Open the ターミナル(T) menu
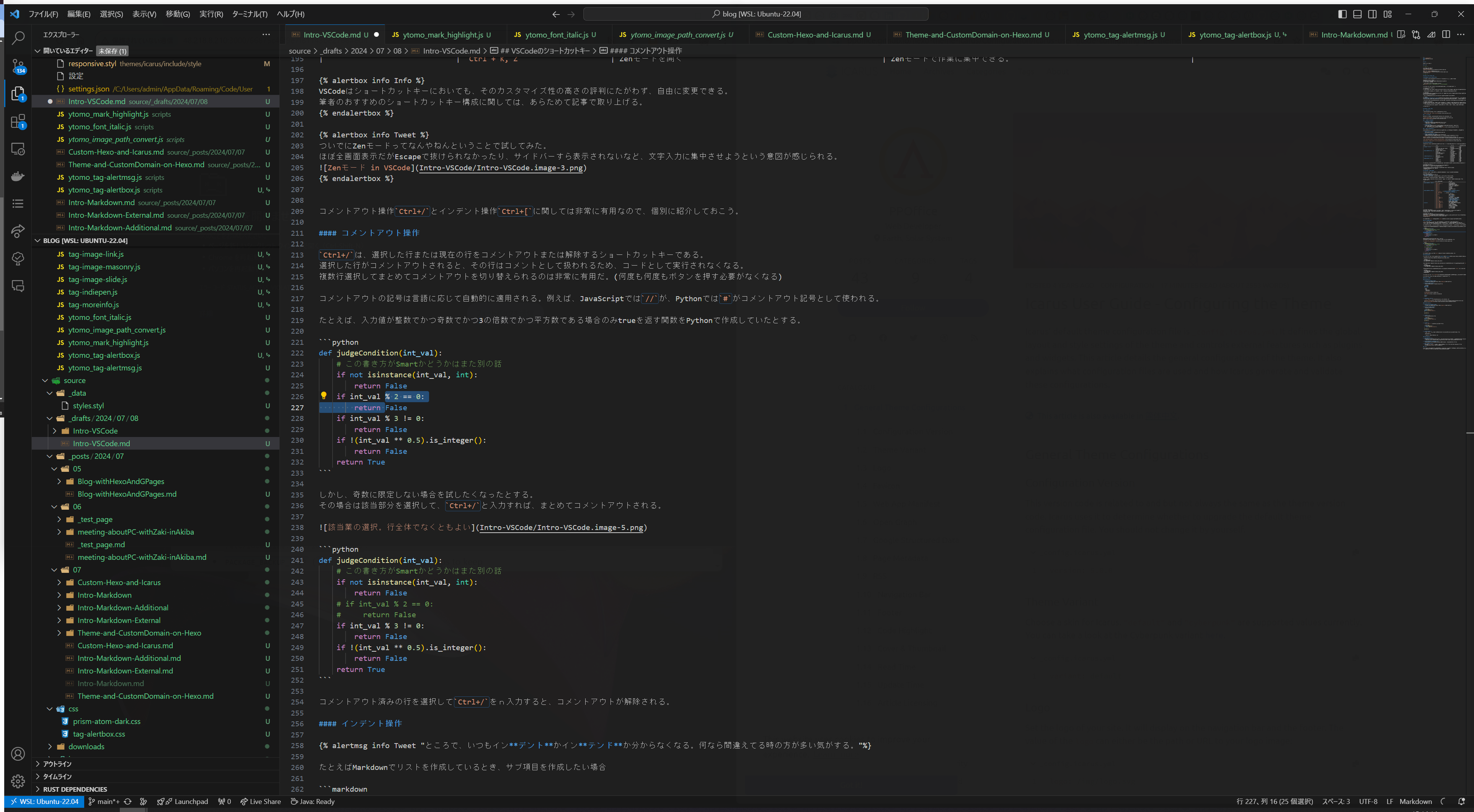The width and height of the screenshot is (1474, 812). click(x=249, y=14)
